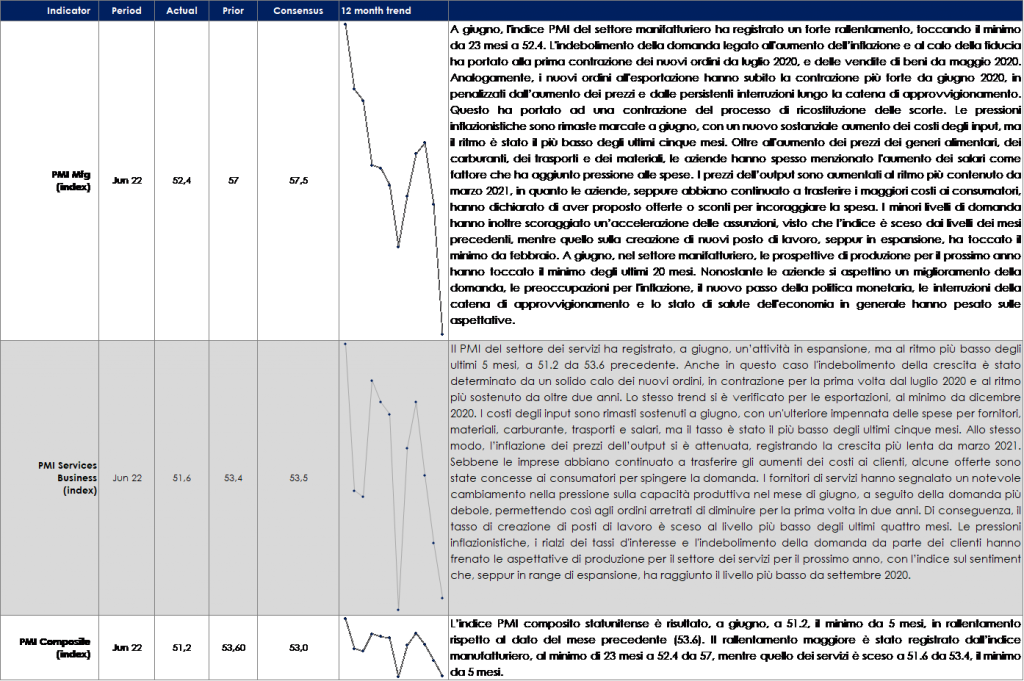Click the Actual column header

[180, 11]
